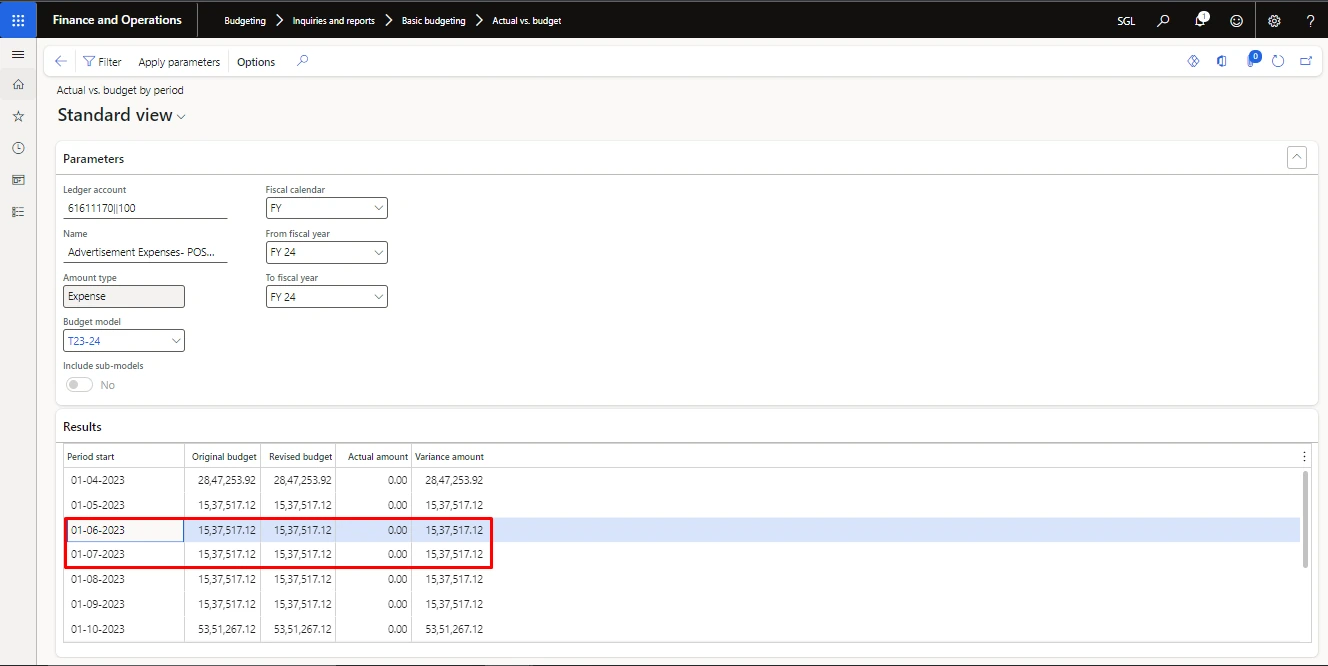Viewport: 1328px width, 666px height.
Task: Select row with period 01-10-2023
Action: click(681, 629)
